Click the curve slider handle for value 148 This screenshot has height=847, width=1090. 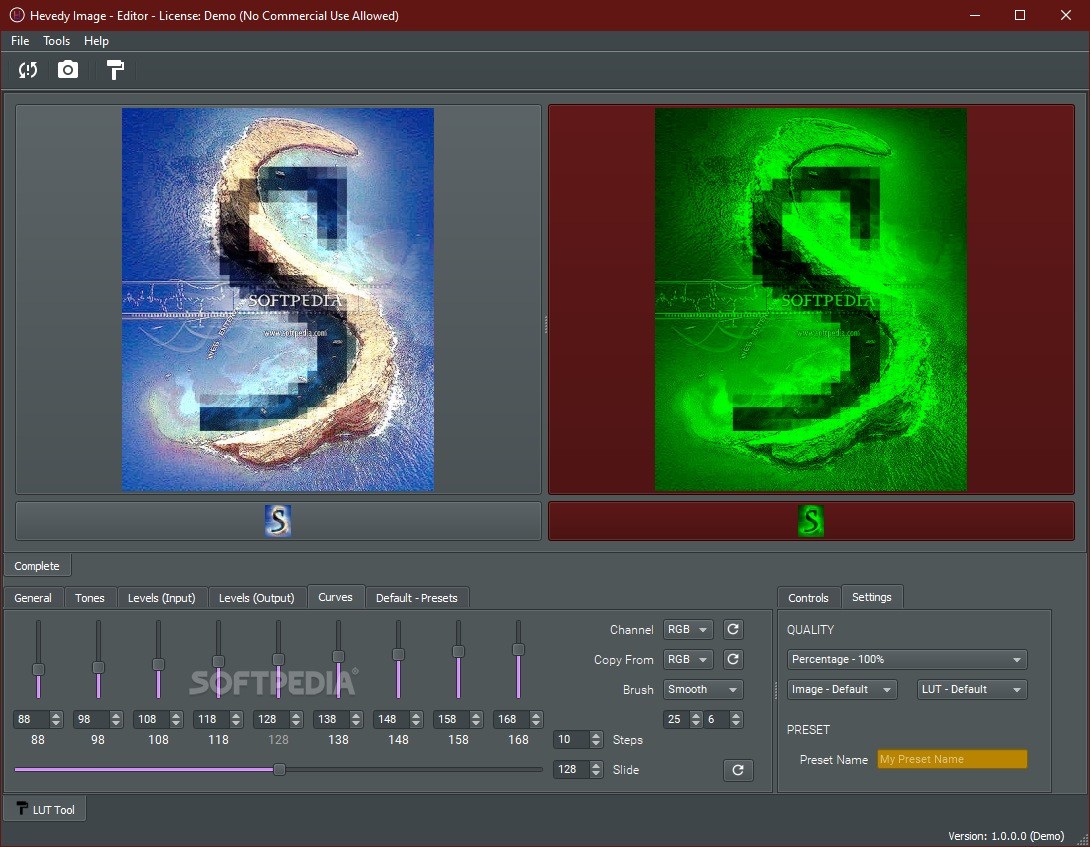398,654
